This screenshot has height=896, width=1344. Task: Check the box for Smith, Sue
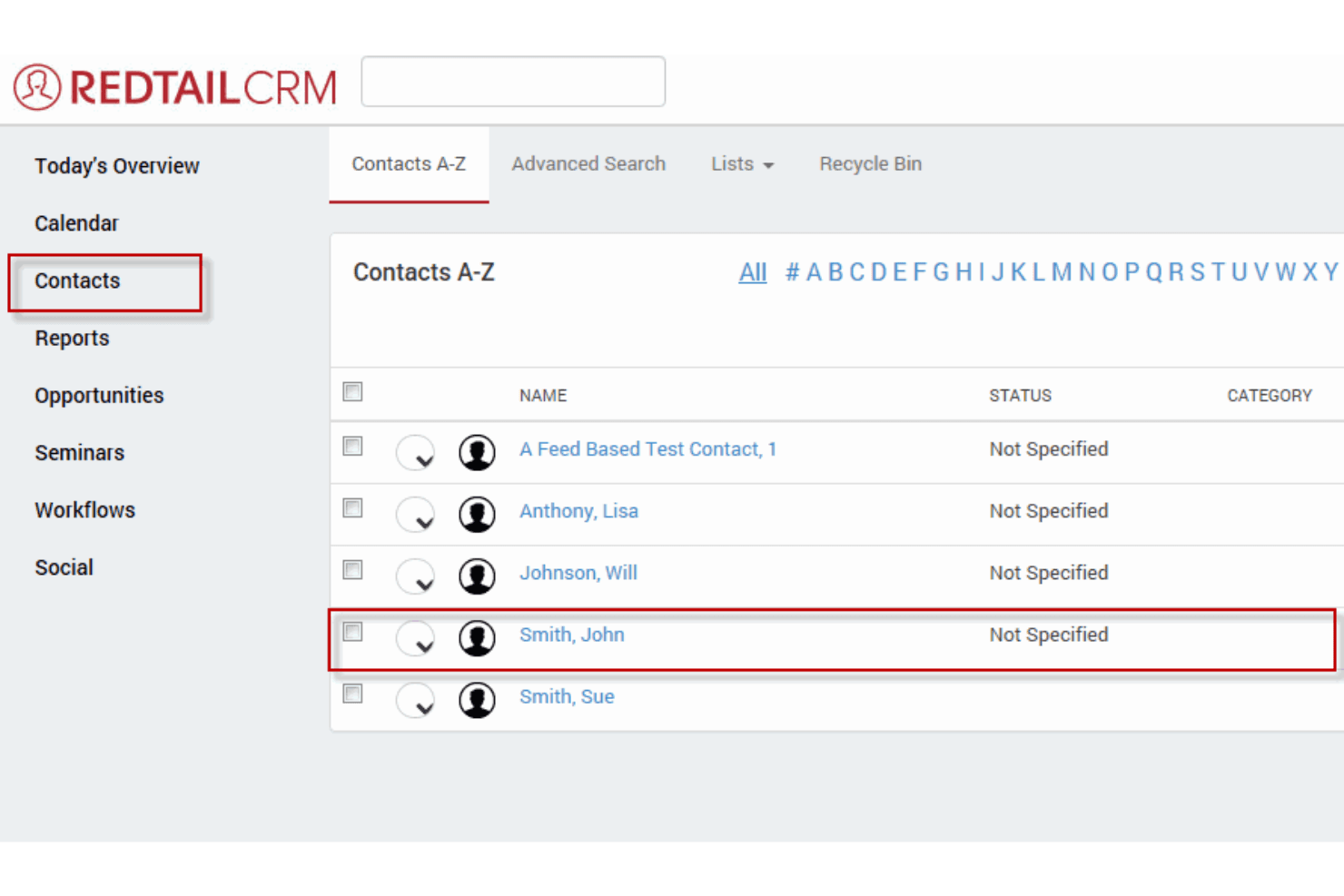352,694
